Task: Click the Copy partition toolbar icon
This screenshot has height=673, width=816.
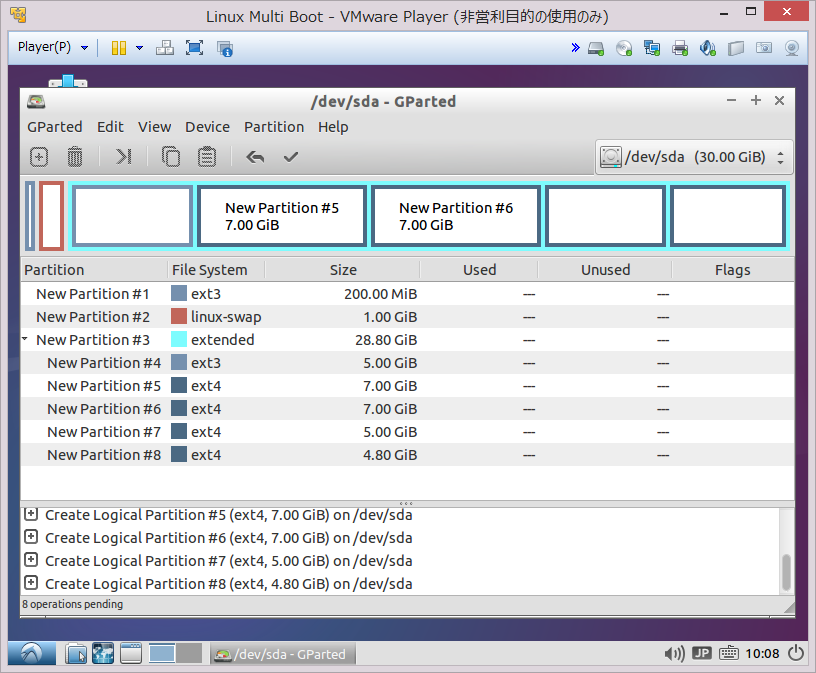Action: click(171, 157)
